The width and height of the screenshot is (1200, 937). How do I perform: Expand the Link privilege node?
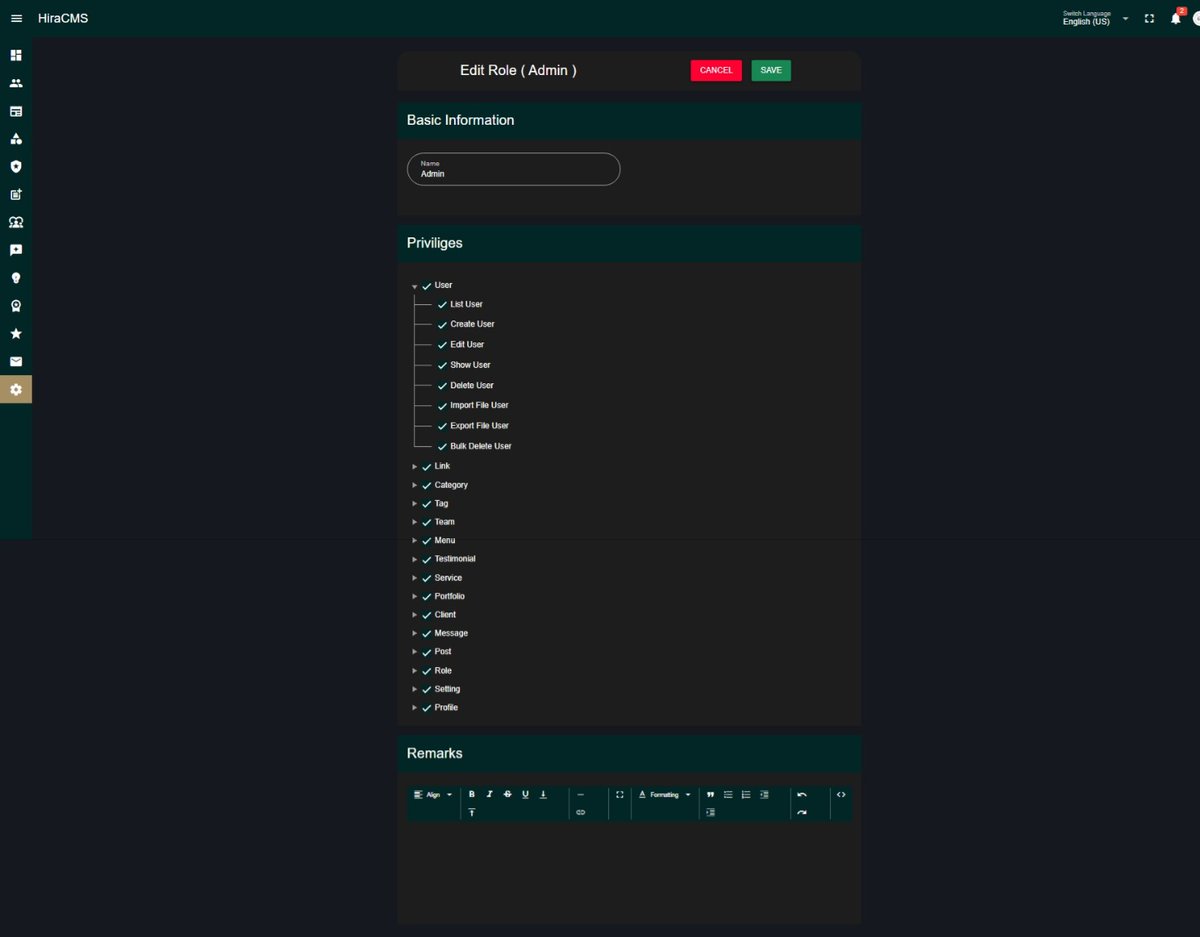pyautogui.click(x=415, y=467)
